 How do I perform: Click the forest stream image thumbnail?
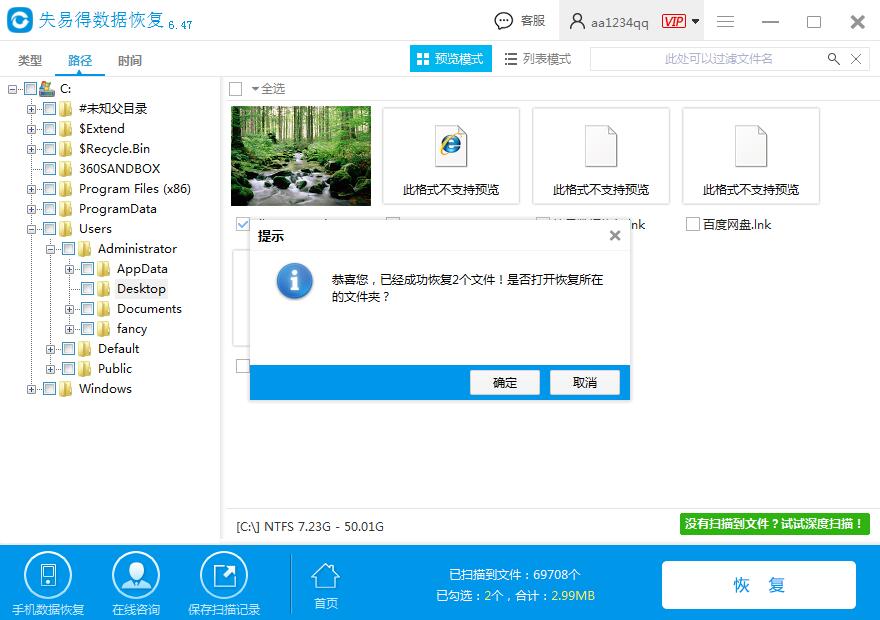click(301, 156)
